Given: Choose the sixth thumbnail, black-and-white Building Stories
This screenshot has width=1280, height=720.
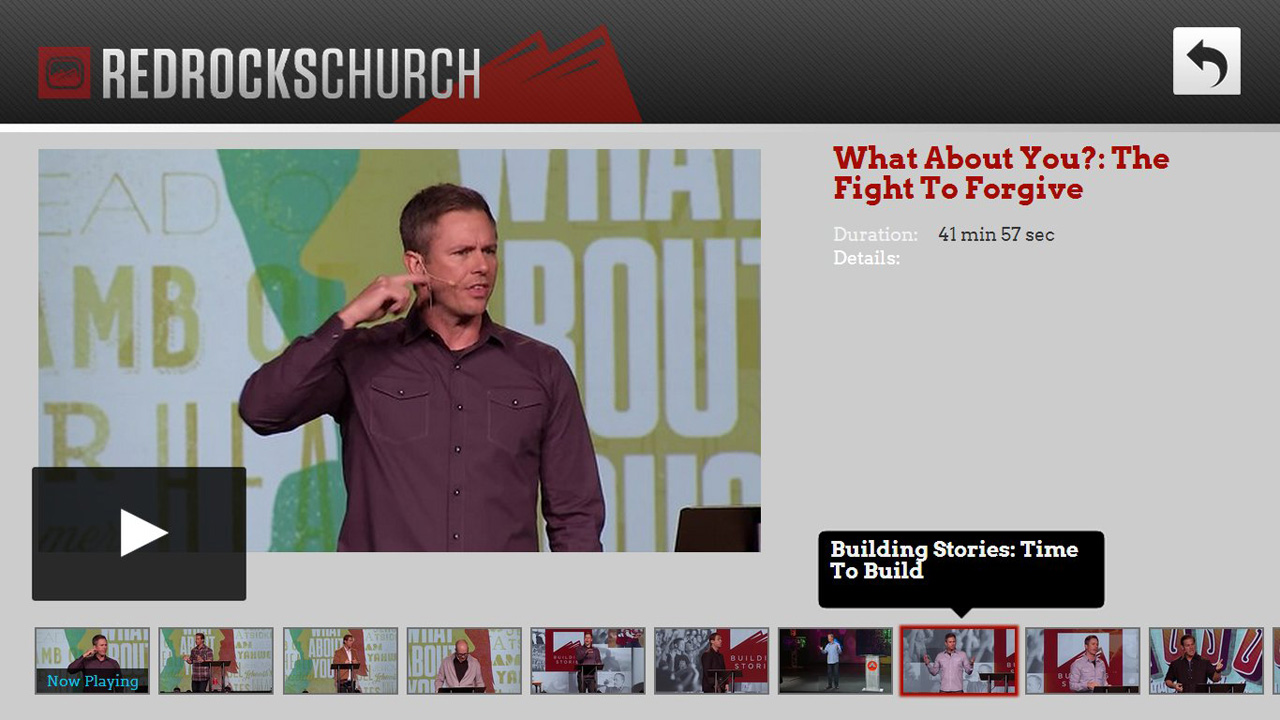Looking at the screenshot, I should coord(712,661).
